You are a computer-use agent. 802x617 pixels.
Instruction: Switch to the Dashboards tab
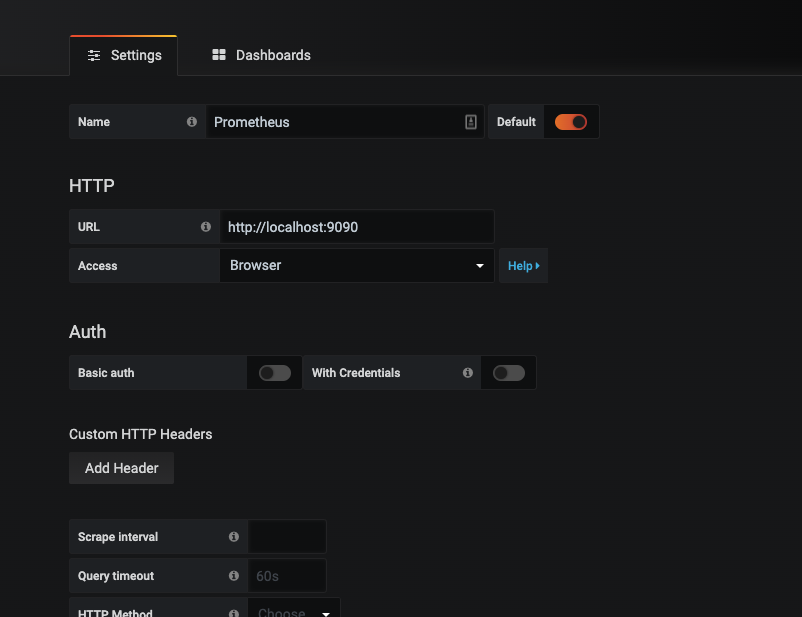point(262,56)
